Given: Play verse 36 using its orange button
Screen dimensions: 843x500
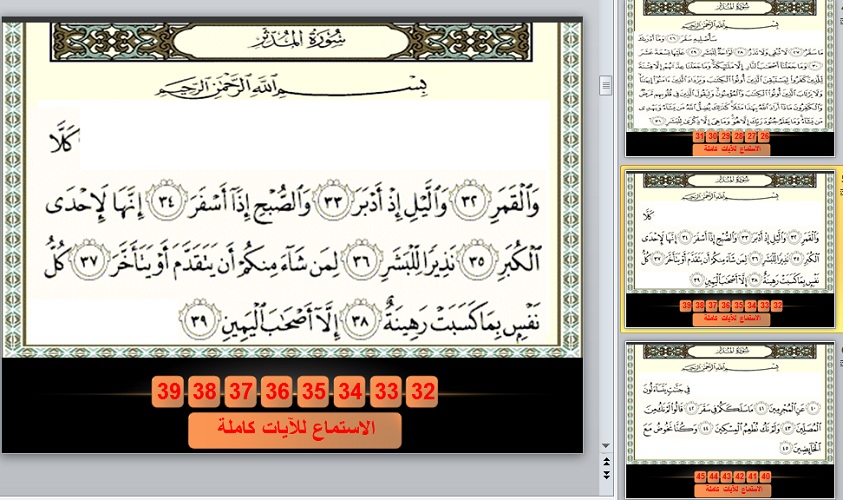Looking at the screenshot, I should (277, 391).
